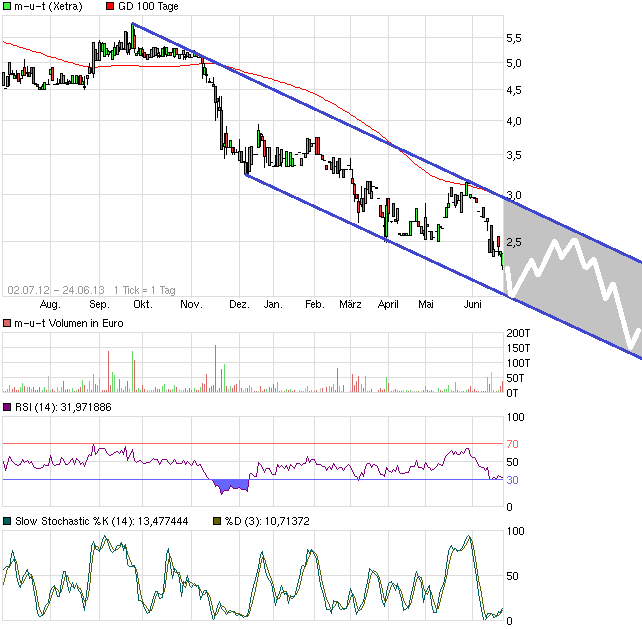Click the m-u-t Volumen legend square
This screenshot has width=642, height=629.
(8, 323)
